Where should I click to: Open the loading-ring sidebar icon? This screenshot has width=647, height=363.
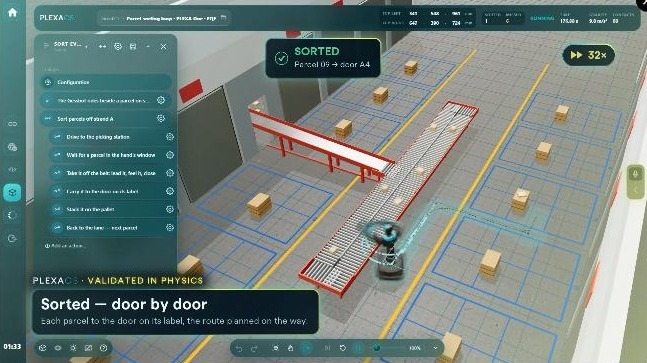pyautogui.click(x=12, y=215)
